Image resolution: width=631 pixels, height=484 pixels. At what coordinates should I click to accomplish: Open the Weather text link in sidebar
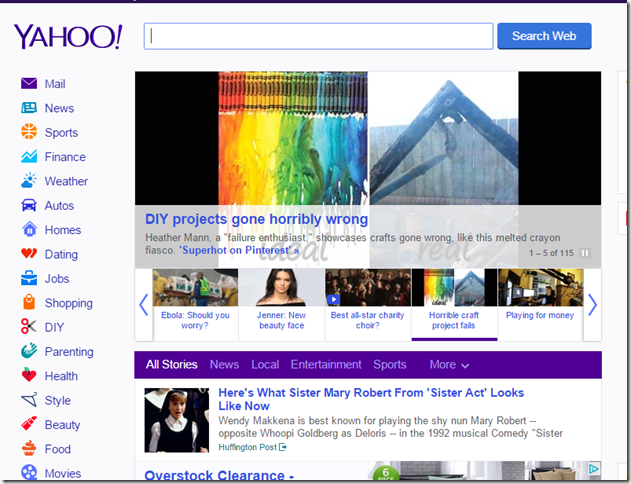tap(66, 181)
